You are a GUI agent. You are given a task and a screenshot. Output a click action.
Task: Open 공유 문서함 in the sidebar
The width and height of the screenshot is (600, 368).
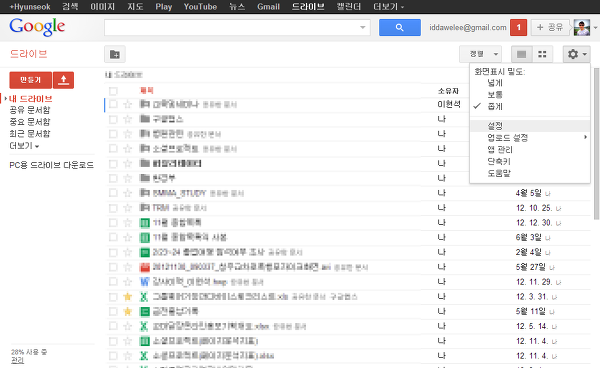click(x=30, y=110)
